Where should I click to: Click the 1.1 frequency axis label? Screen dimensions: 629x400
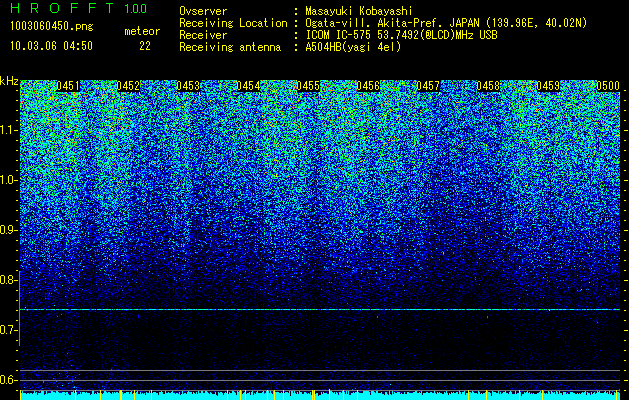click(x=8, y=130)
